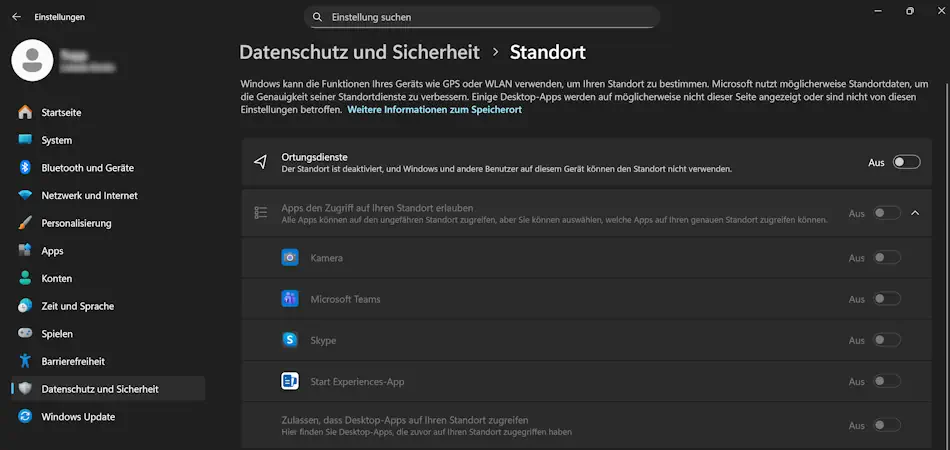Toggle location access for Start Experiences-App

[887, 381]
